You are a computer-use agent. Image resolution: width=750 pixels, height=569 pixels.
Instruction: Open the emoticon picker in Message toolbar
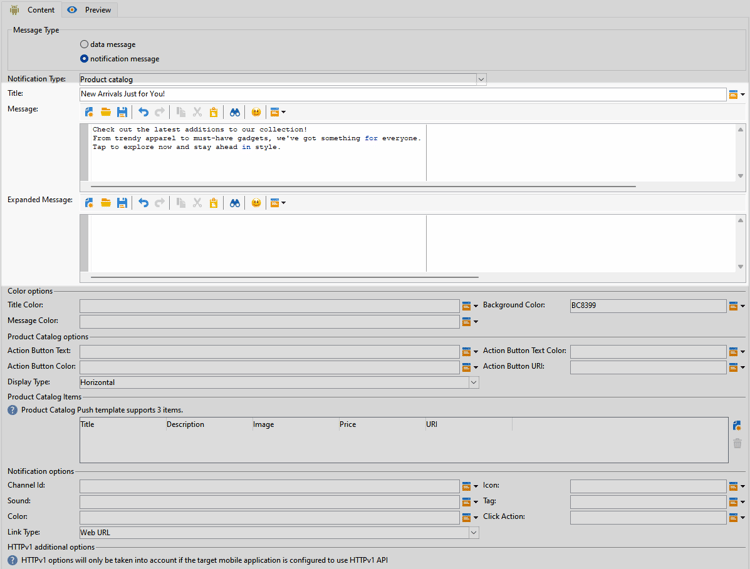pos(256,112)
